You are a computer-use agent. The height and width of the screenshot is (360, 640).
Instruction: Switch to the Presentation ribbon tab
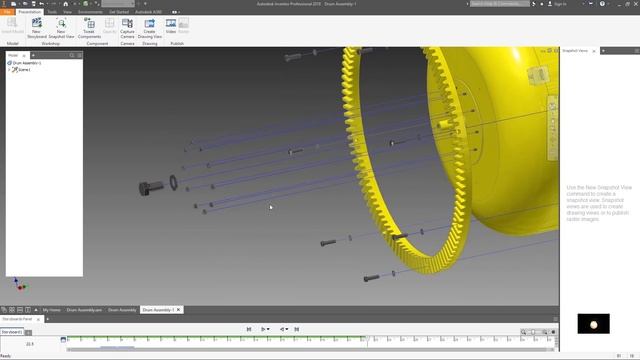click(29, 12)
